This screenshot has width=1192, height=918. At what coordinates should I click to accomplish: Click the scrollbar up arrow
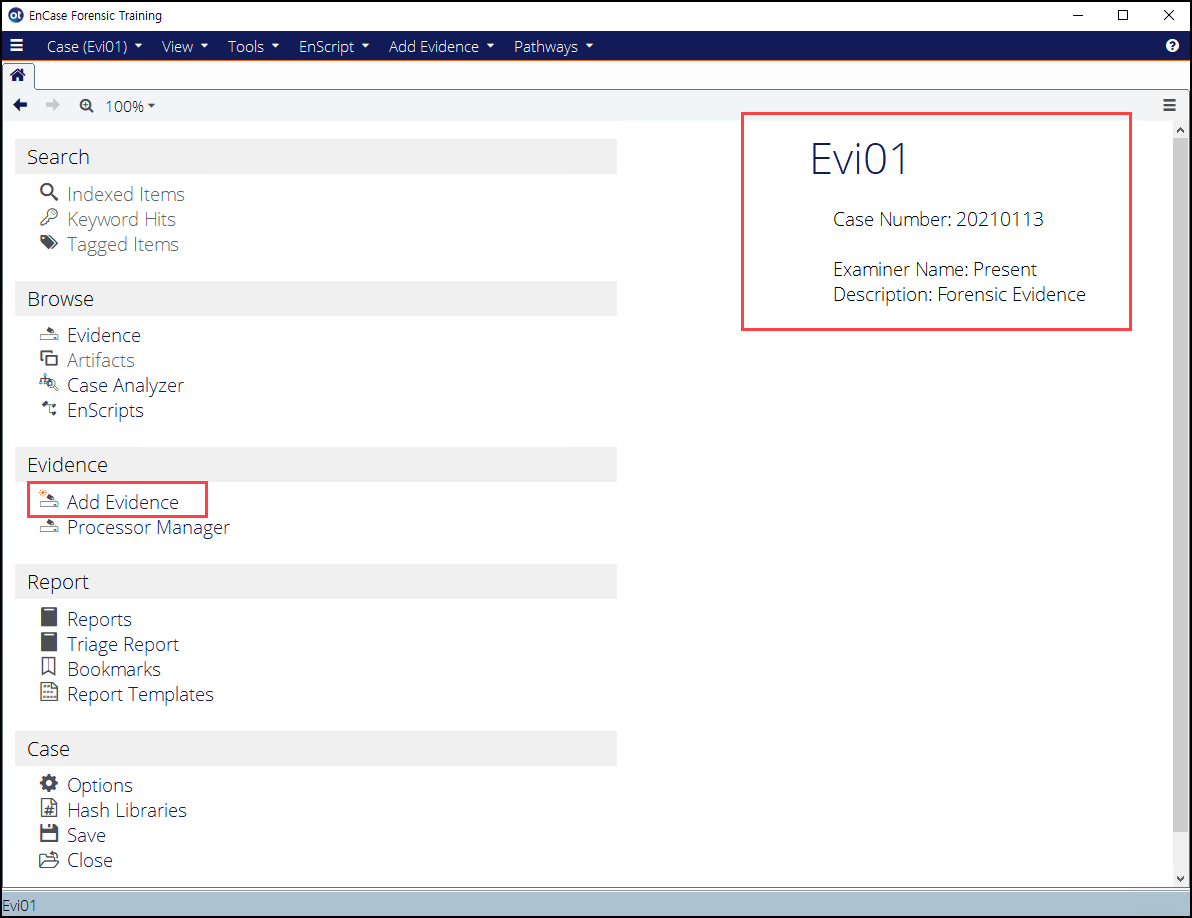click(1180, 130)
